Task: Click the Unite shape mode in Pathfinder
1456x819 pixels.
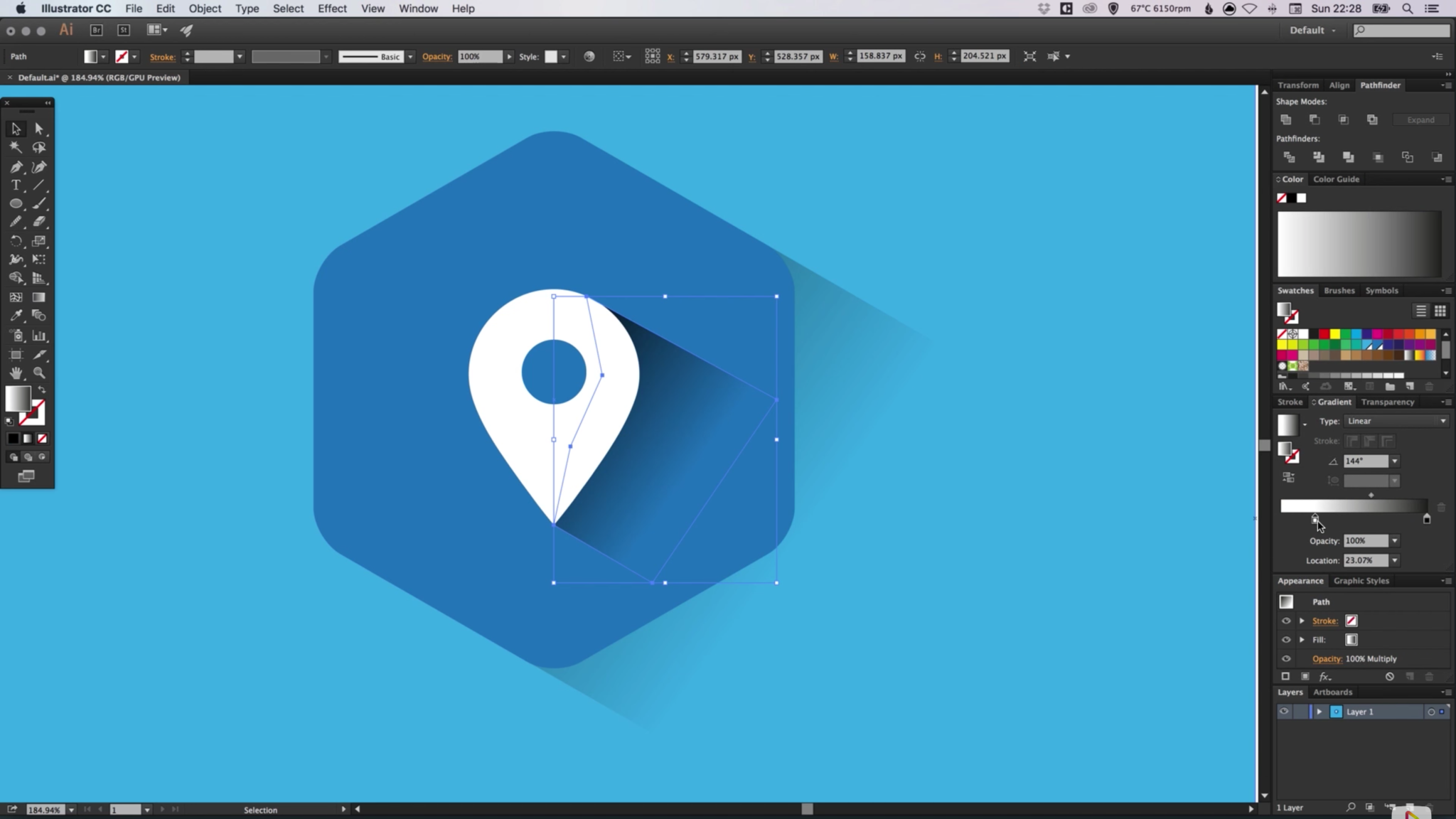Action: click(1287, 119)
